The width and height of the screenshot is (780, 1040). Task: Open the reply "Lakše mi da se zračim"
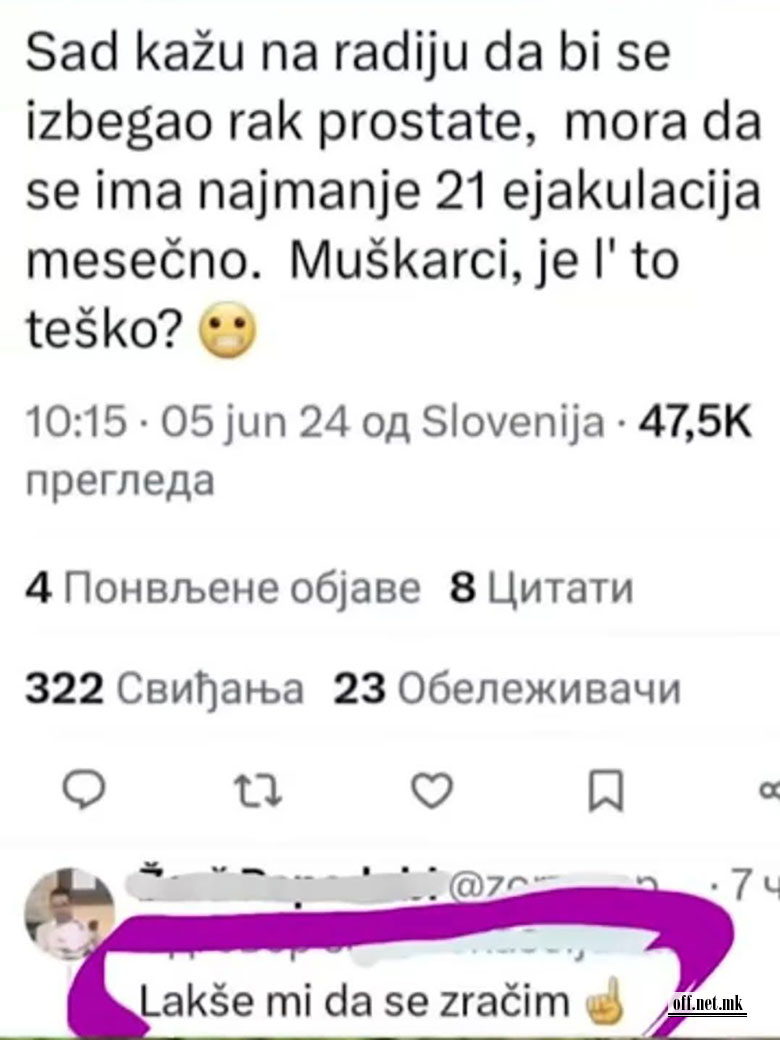(355, 1002)
